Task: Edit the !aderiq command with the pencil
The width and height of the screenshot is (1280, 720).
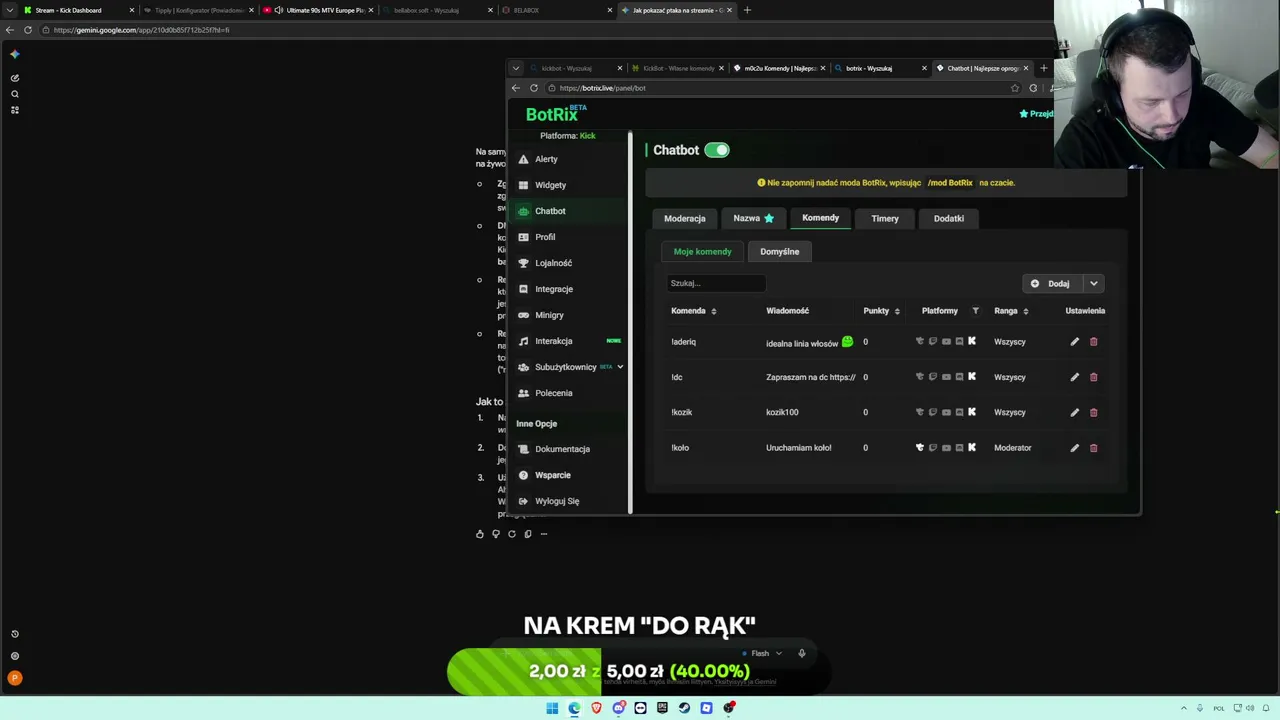Action: click(1075, 342)
